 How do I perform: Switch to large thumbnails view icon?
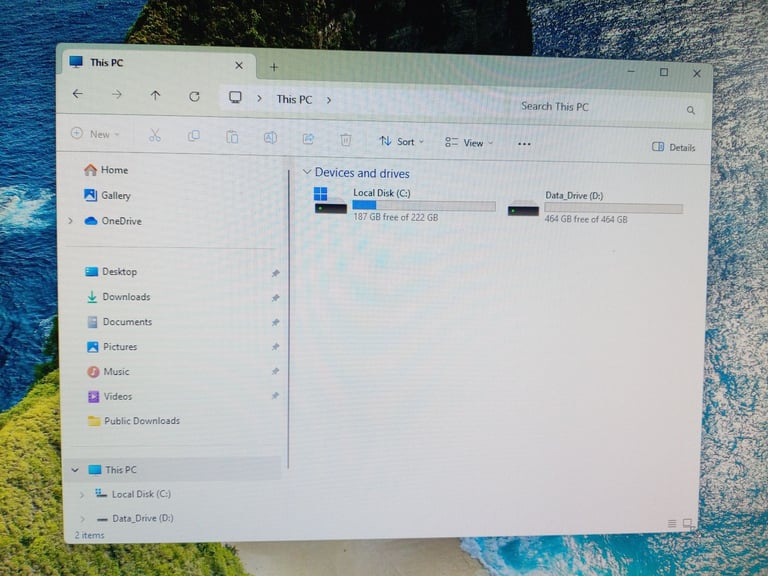(x=688, y=524)
